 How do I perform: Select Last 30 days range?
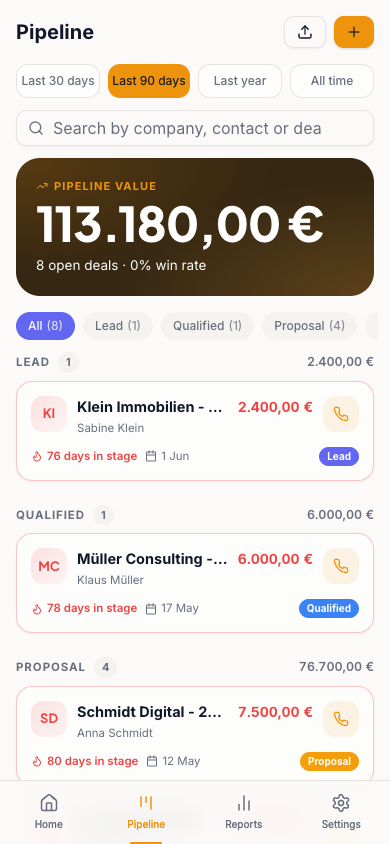[58, 81]
